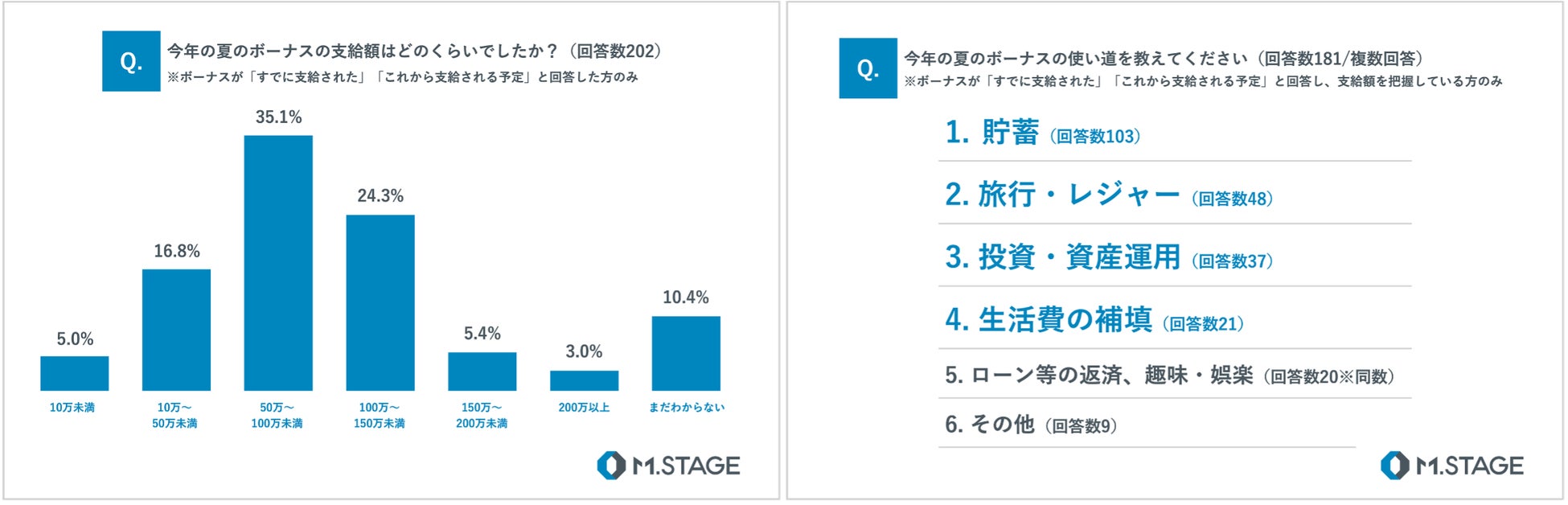Click the まだわからない axis label
The height and width of the screenshot is (505, 1568).
pyautogui.click(x=687, y=408)
